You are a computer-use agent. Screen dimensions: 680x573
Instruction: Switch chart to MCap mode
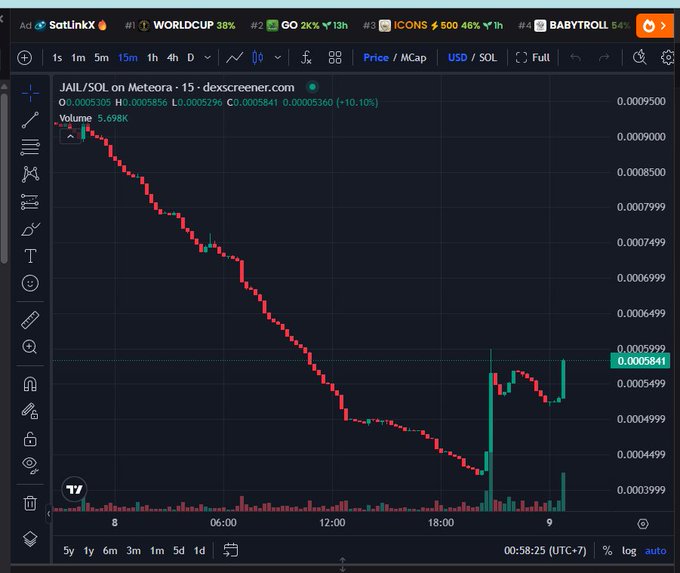pyautogui.click(x=413, y=58)
